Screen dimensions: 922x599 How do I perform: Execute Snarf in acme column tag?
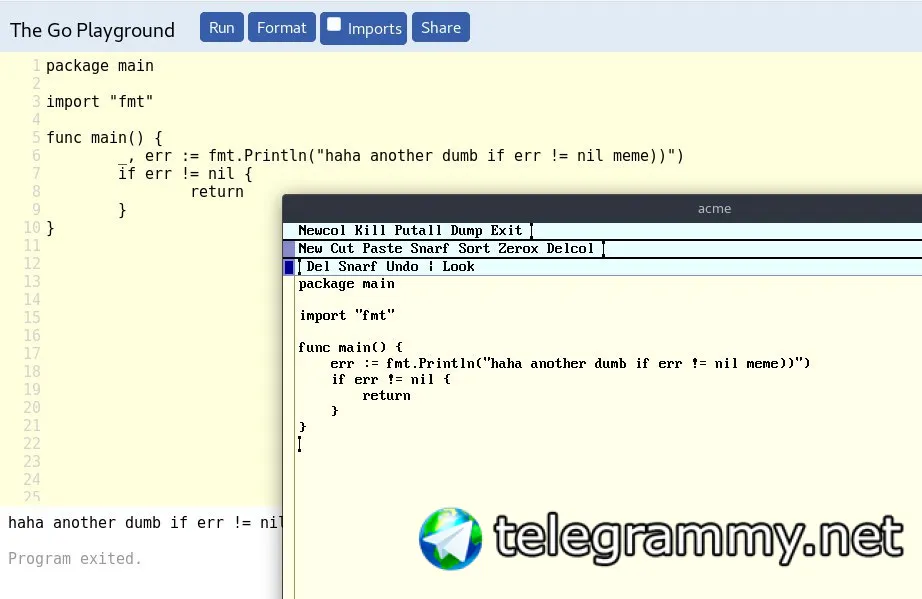click(x=430, y=249)
